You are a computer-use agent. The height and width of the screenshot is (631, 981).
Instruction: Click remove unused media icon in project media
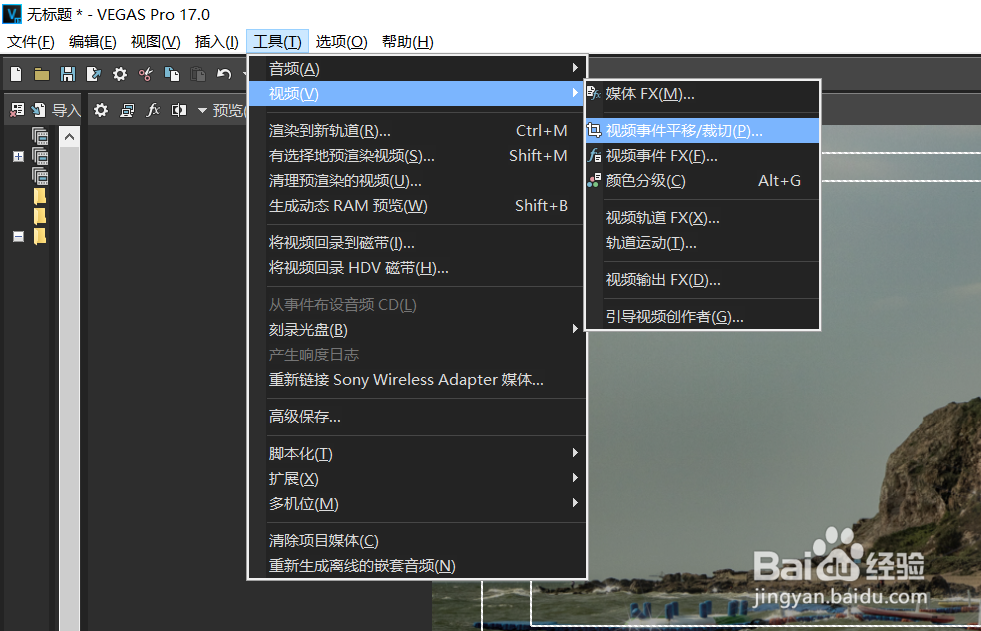point(18,111)
